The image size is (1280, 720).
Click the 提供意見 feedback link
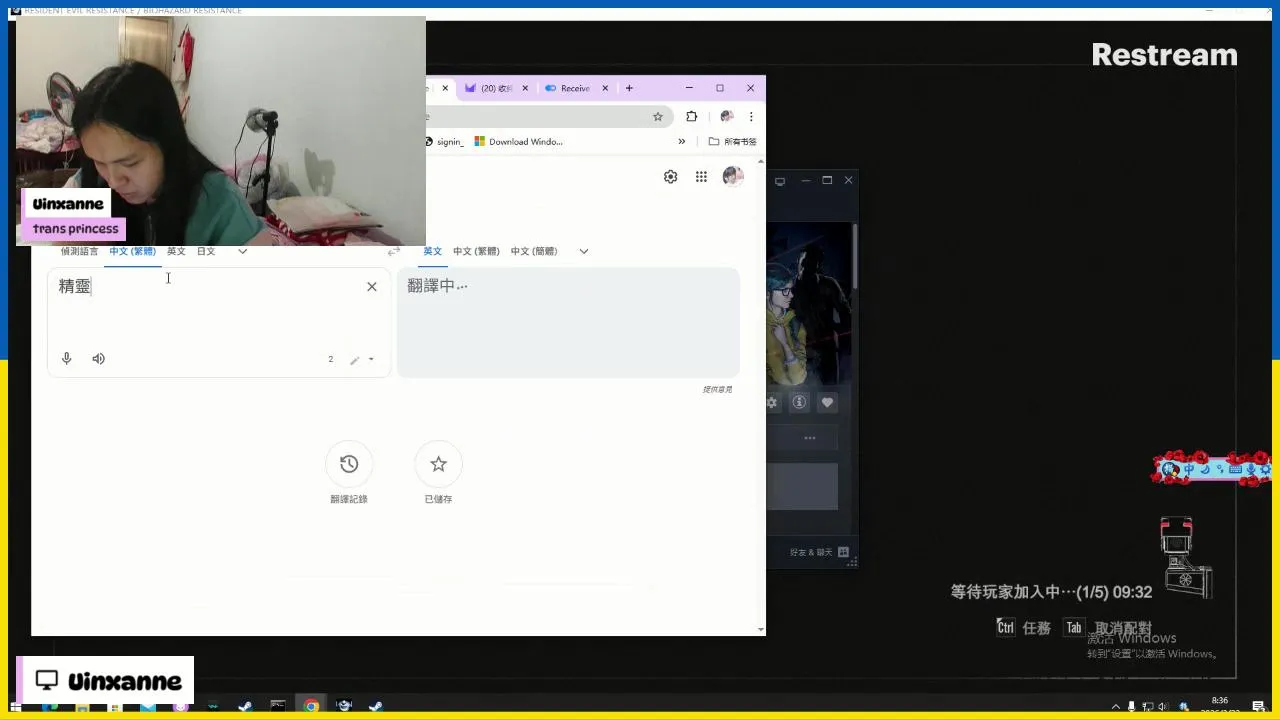click(x=717, y=389)
